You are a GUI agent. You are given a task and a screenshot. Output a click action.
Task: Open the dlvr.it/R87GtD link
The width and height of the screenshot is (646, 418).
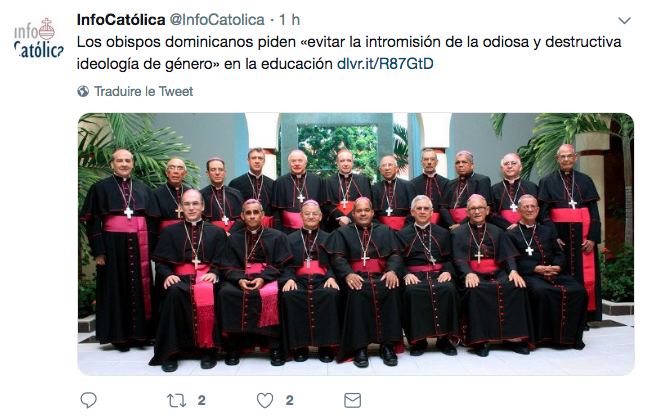385,64
